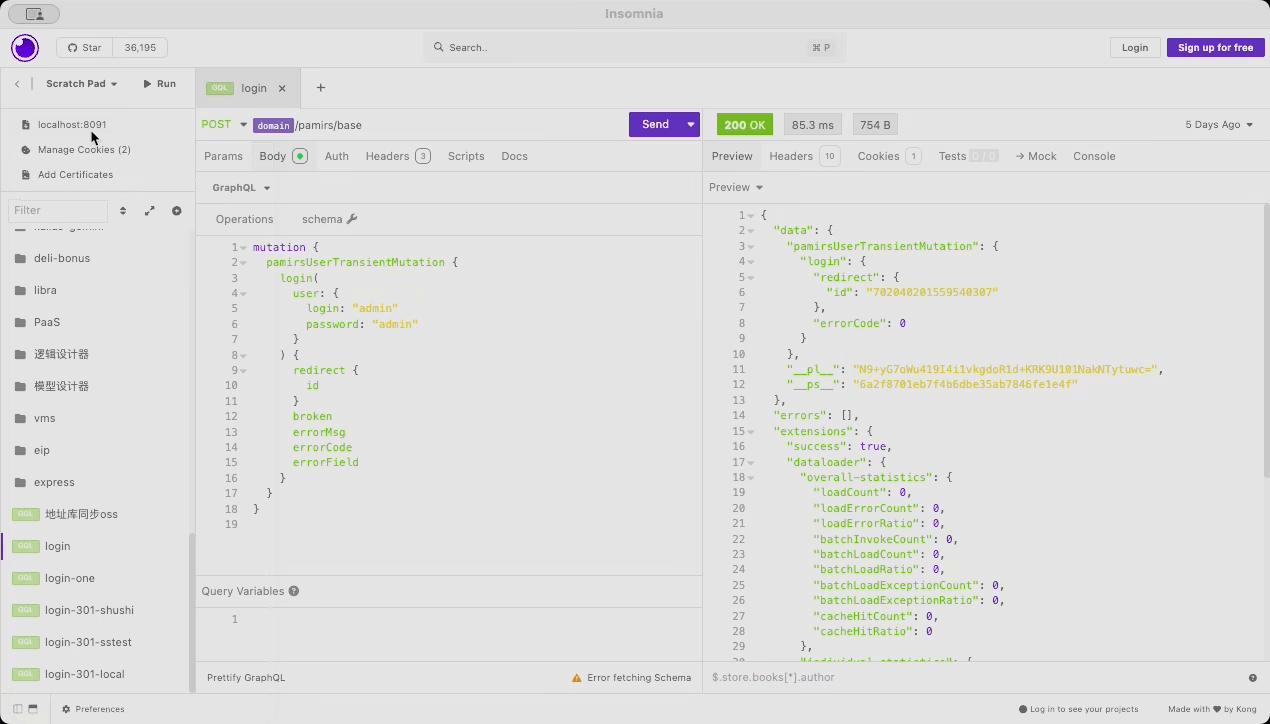
Task: Click the Insomnia logo icon
Action: pyautogui.click(x=25, y=47)
